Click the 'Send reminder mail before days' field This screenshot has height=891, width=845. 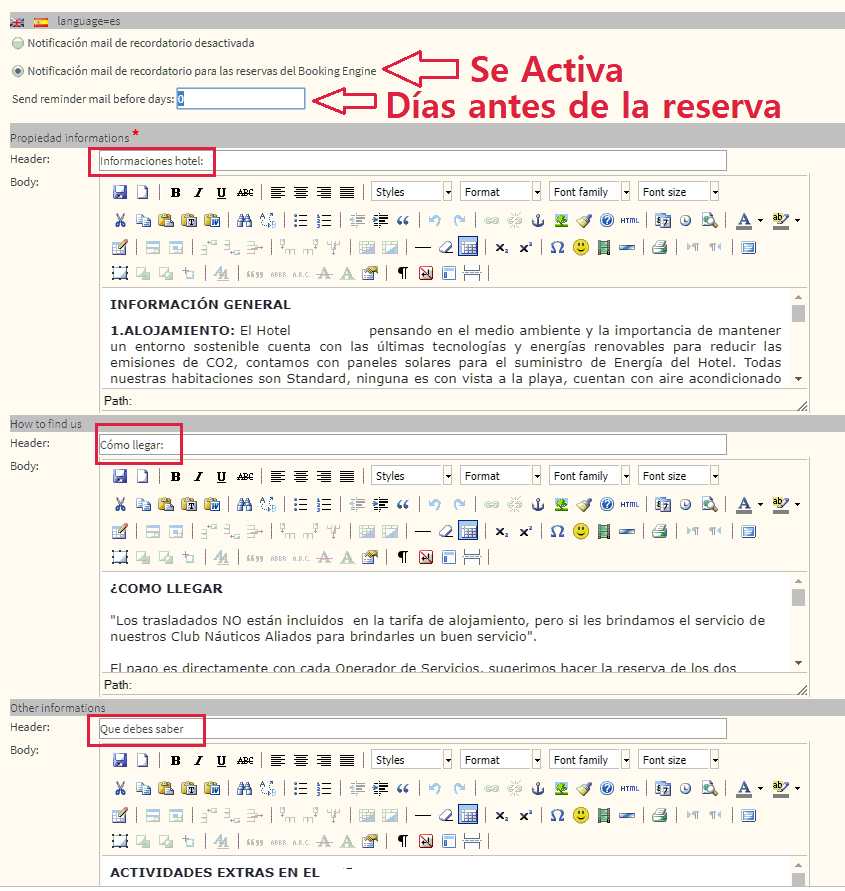coord(241,99)
